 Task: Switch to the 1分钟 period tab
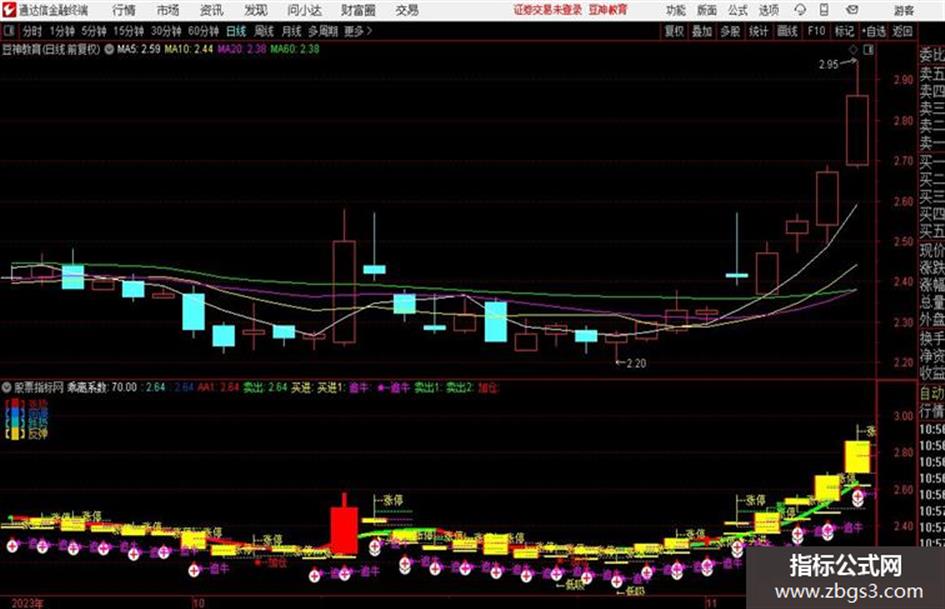pyautogui.click(x=61, y=31)
